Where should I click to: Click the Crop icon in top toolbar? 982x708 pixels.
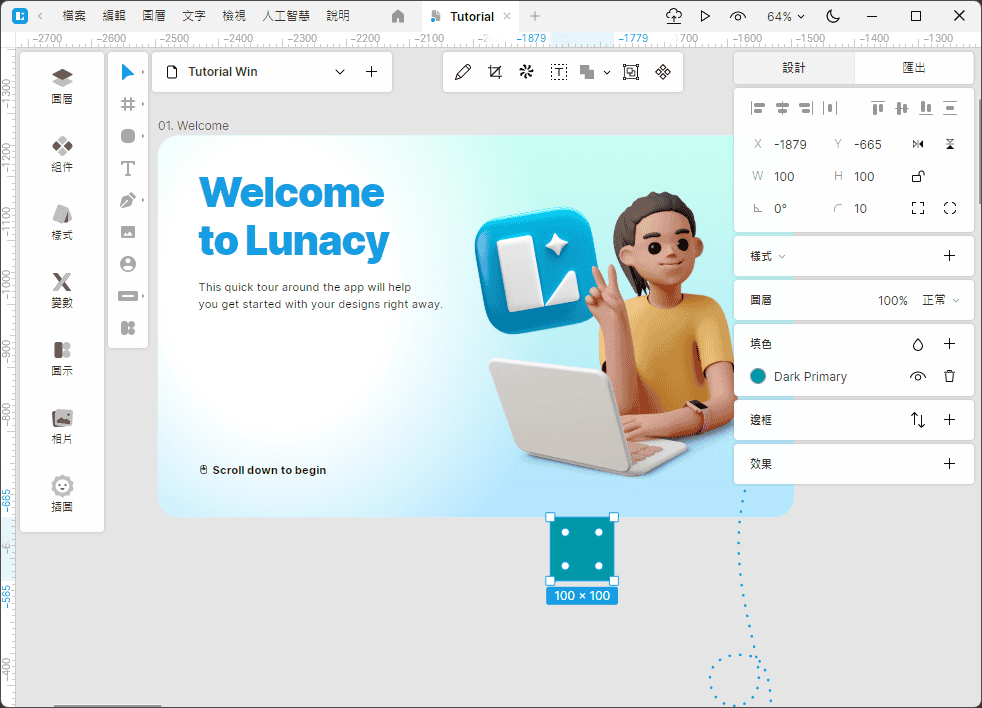pos(494,72)
